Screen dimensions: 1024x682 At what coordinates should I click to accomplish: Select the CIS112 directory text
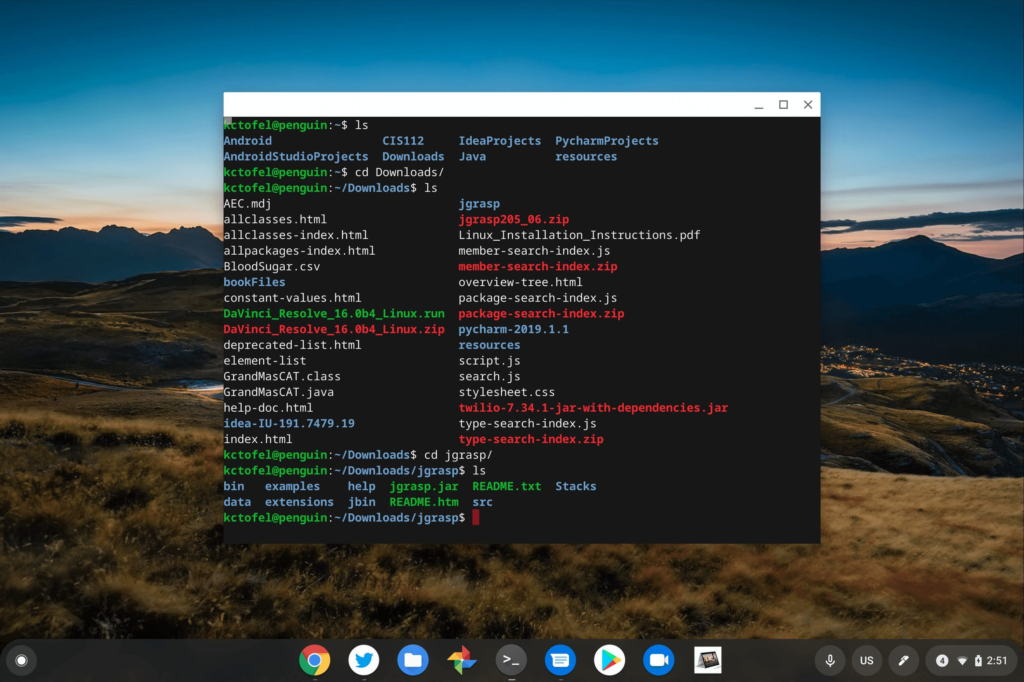(x=403, y=141)
